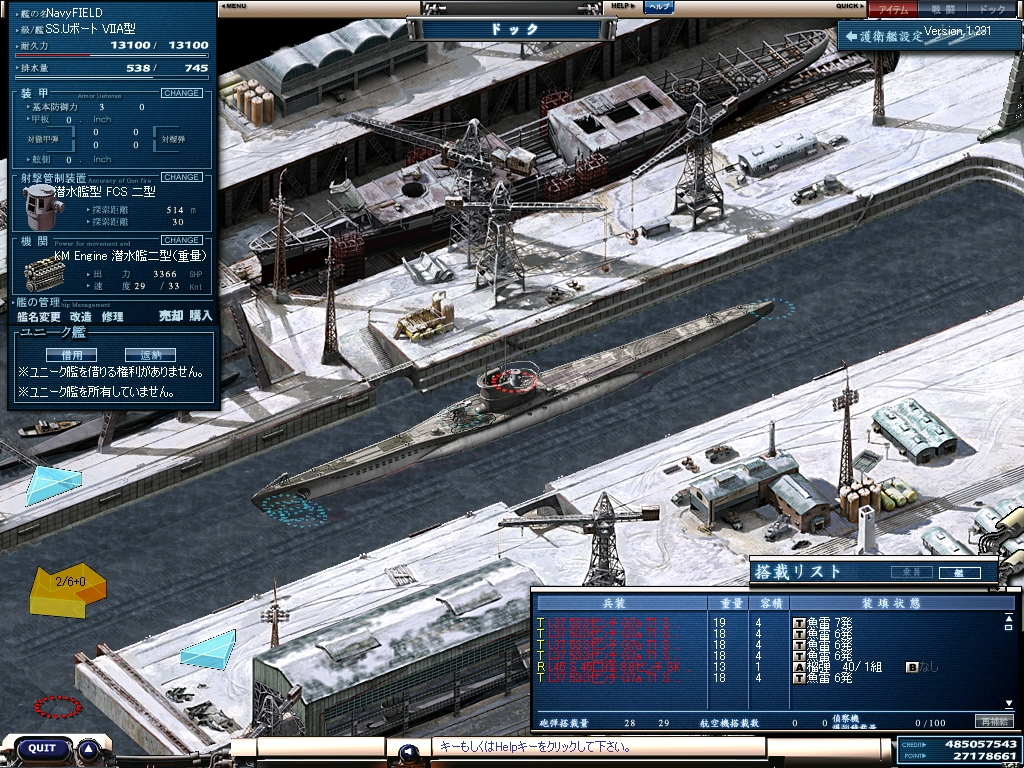Click the small square scroll thumb
1024x768 pixels.
click(x=1009, y=628)
